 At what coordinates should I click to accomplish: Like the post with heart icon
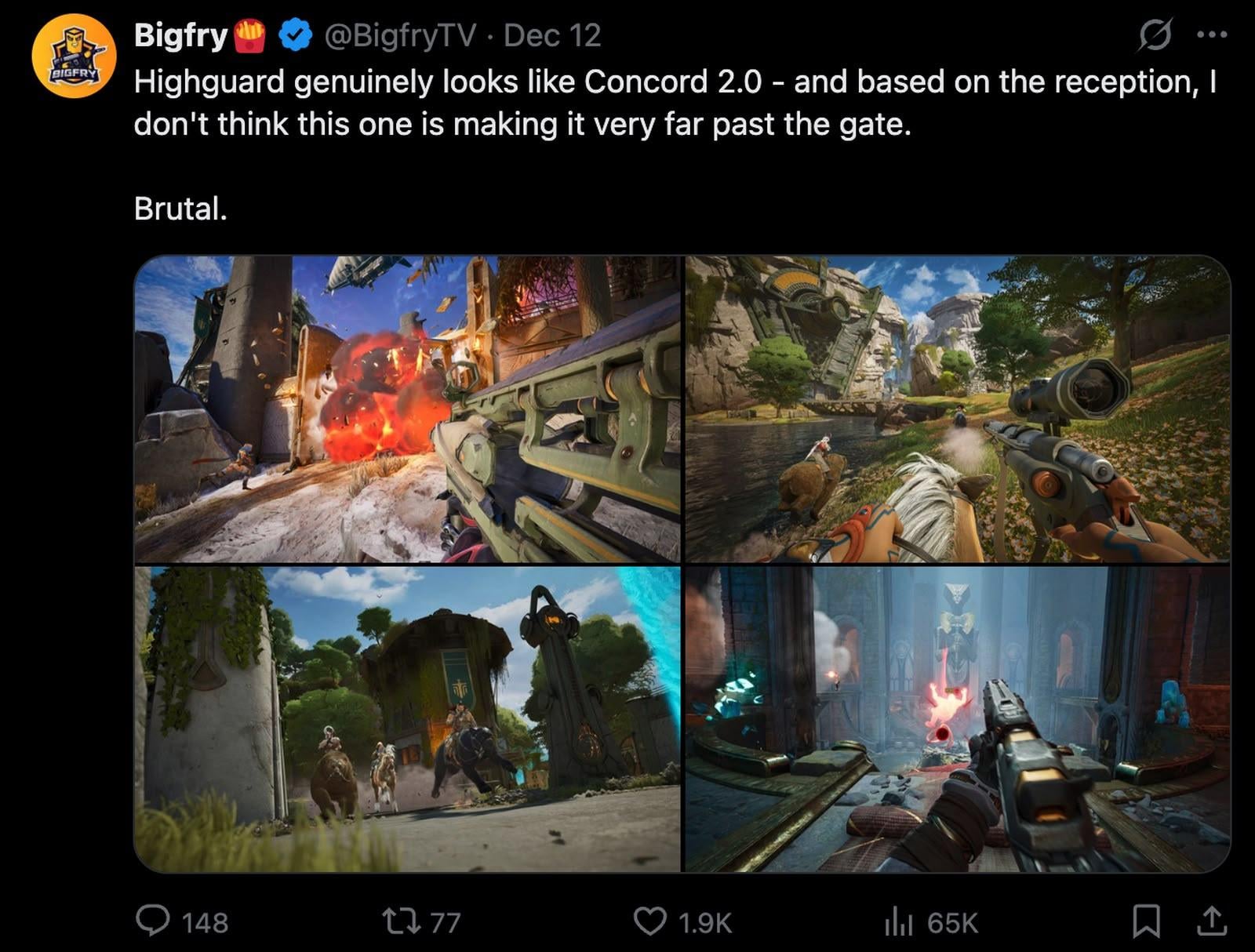[x=649, y=921]
